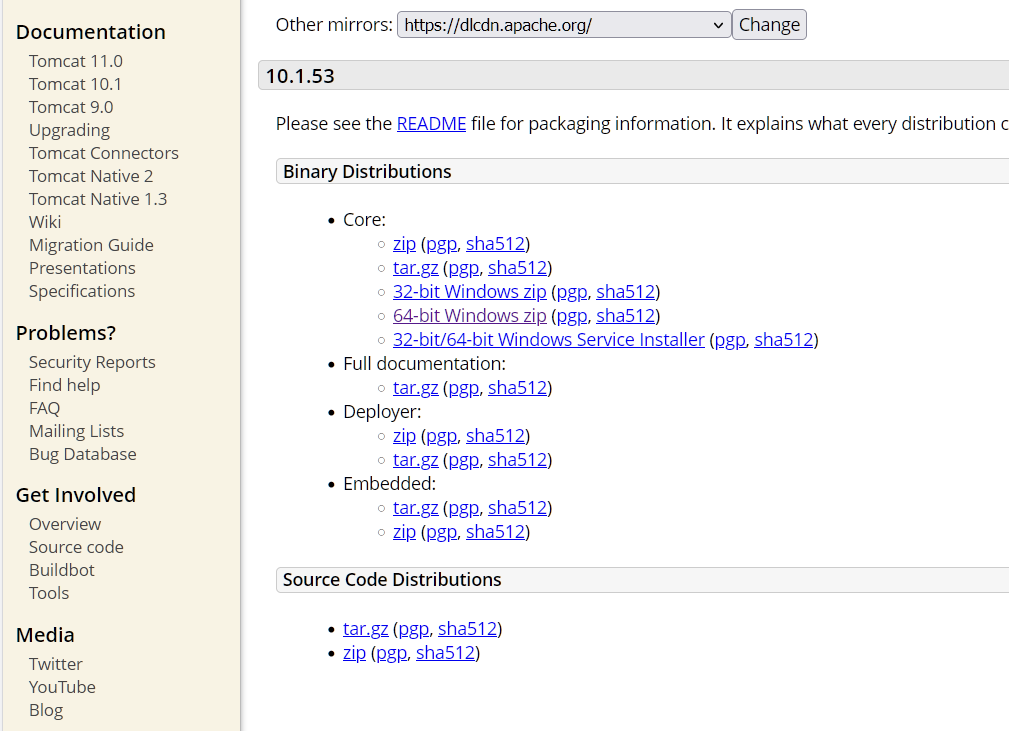Open pgp for source code zip
This screenshot has height=731, width=1009.
pos(392,652)
